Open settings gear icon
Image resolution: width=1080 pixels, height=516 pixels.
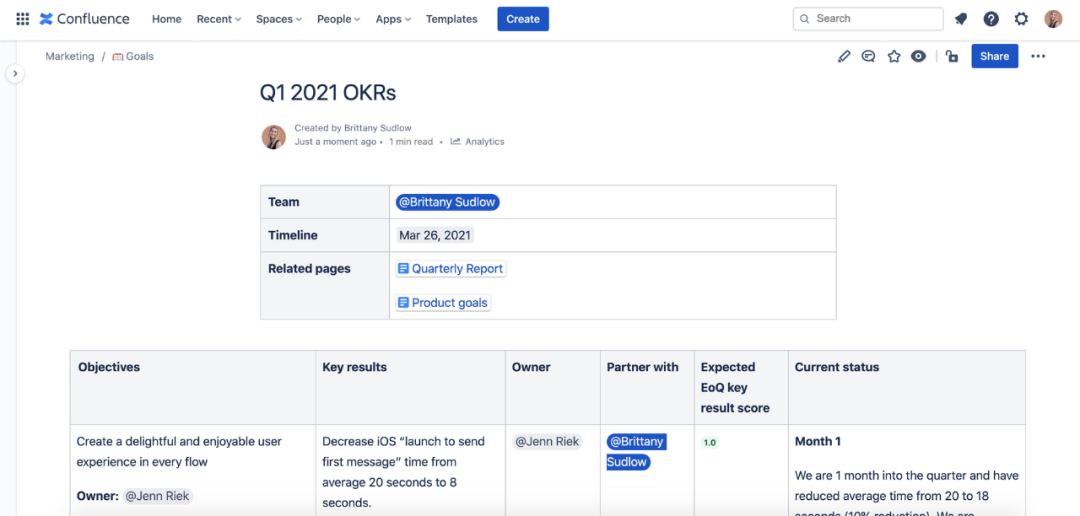coord(1021,19)
